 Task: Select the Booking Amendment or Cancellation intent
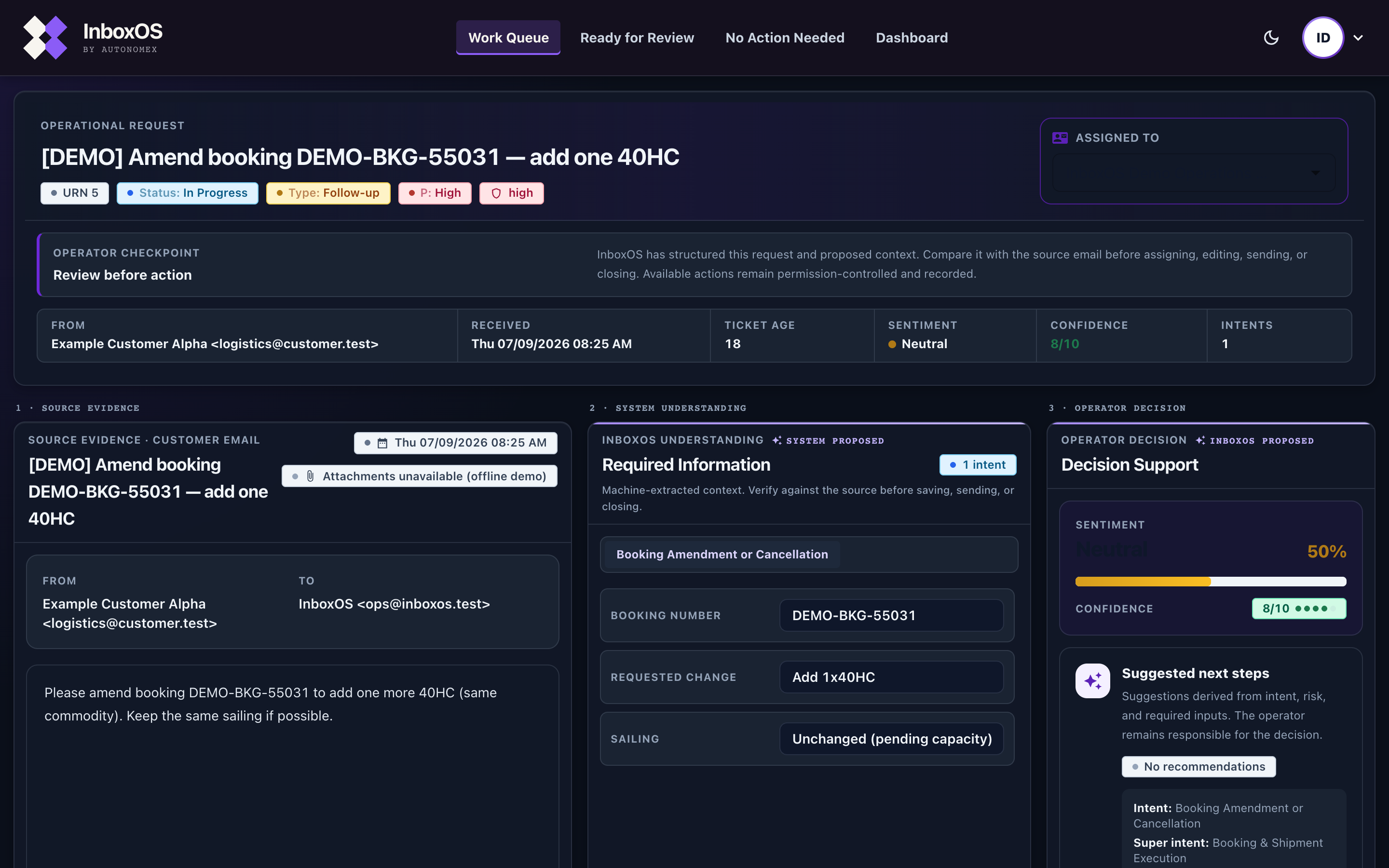[722, 555]
